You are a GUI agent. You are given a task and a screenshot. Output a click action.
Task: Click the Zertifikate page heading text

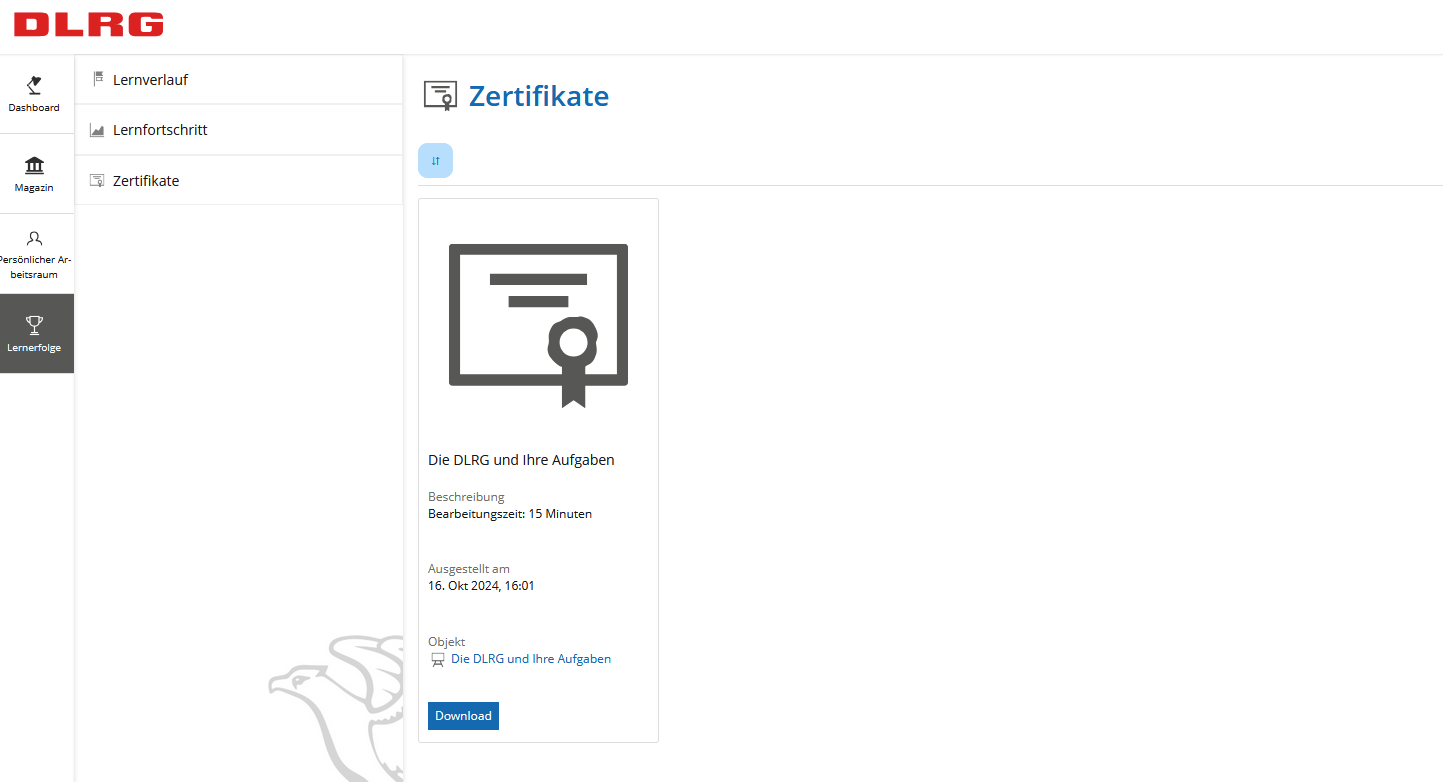(539, 96)
